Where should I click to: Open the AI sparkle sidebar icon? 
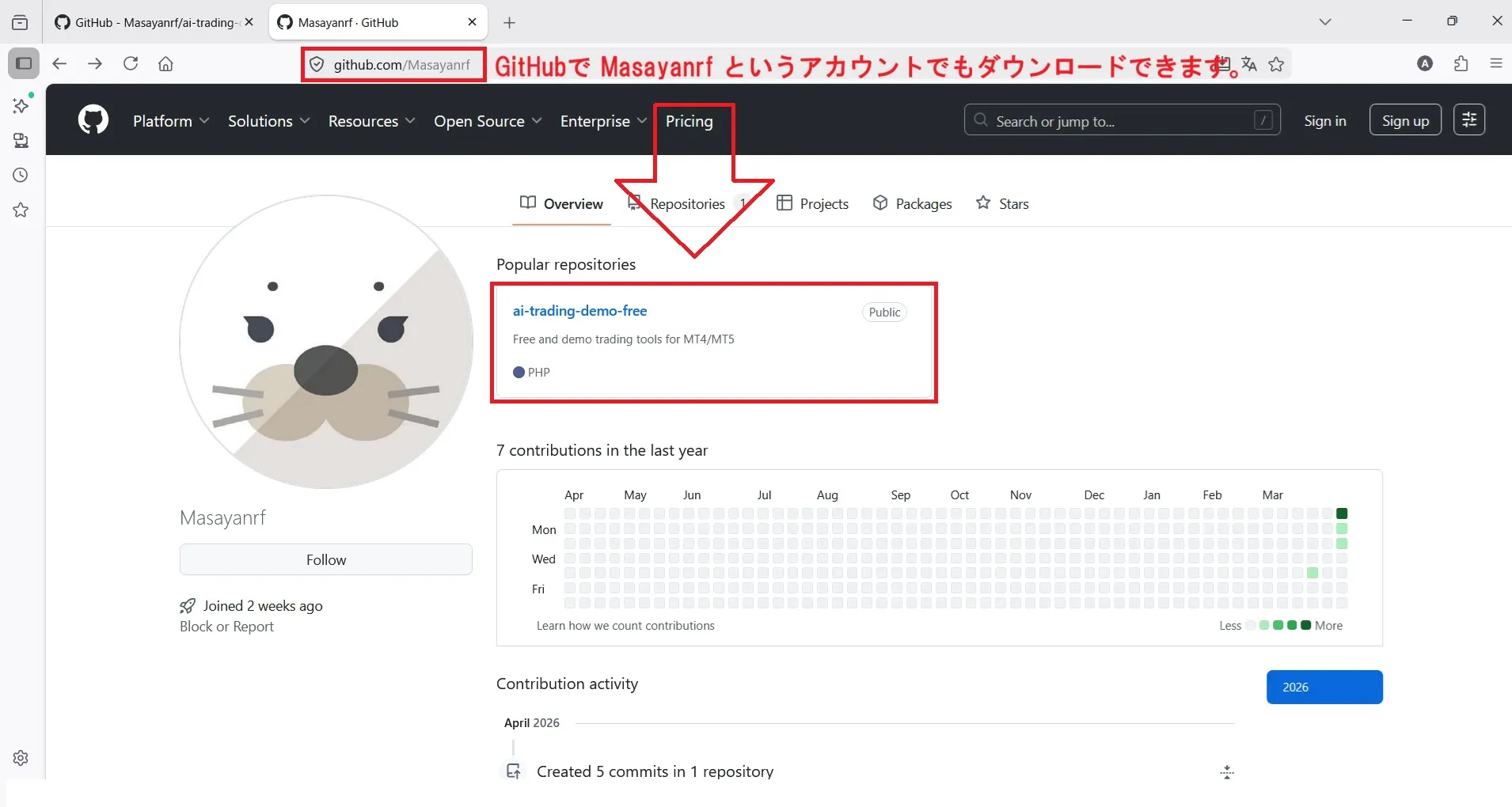point(21,105)
